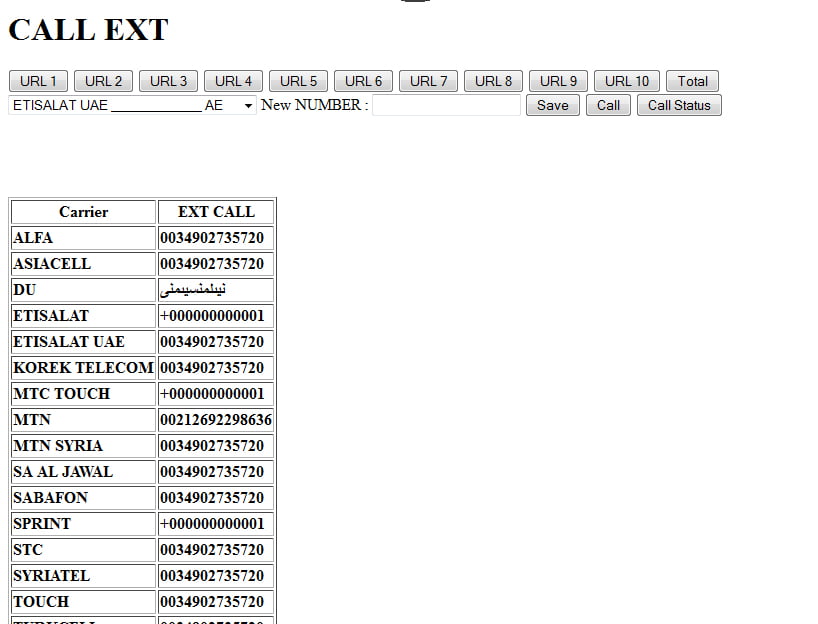The image size is (818, 624).
Task: Open URL 9
Action: pos(559,81)
